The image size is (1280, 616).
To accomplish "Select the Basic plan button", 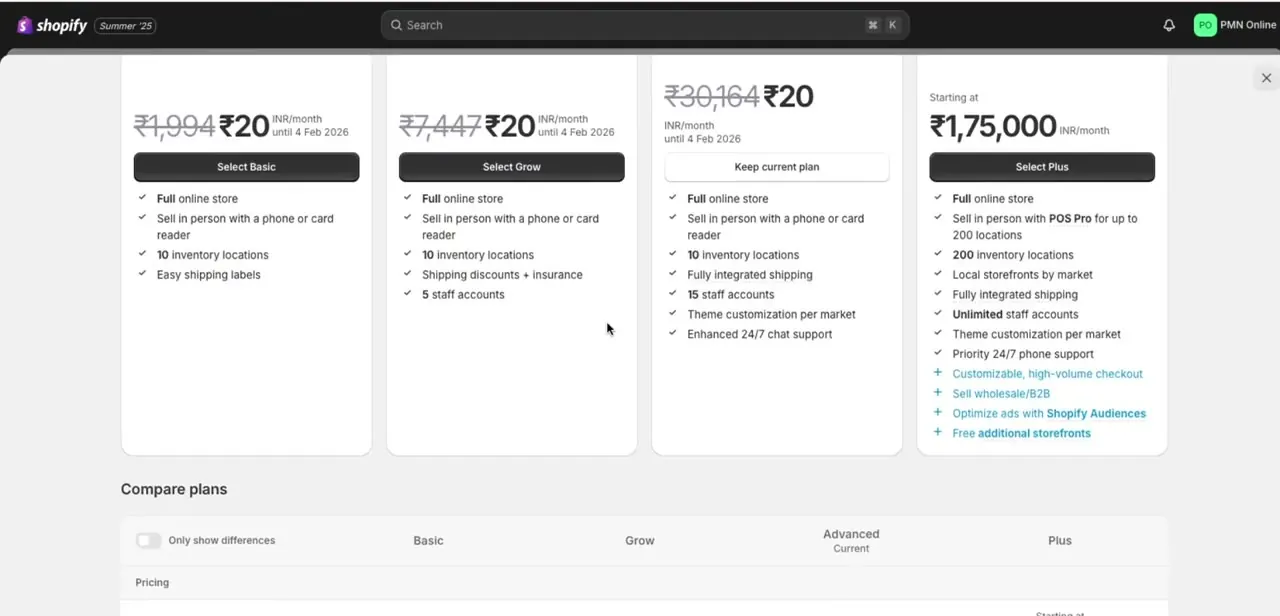I will click(246, 167).
